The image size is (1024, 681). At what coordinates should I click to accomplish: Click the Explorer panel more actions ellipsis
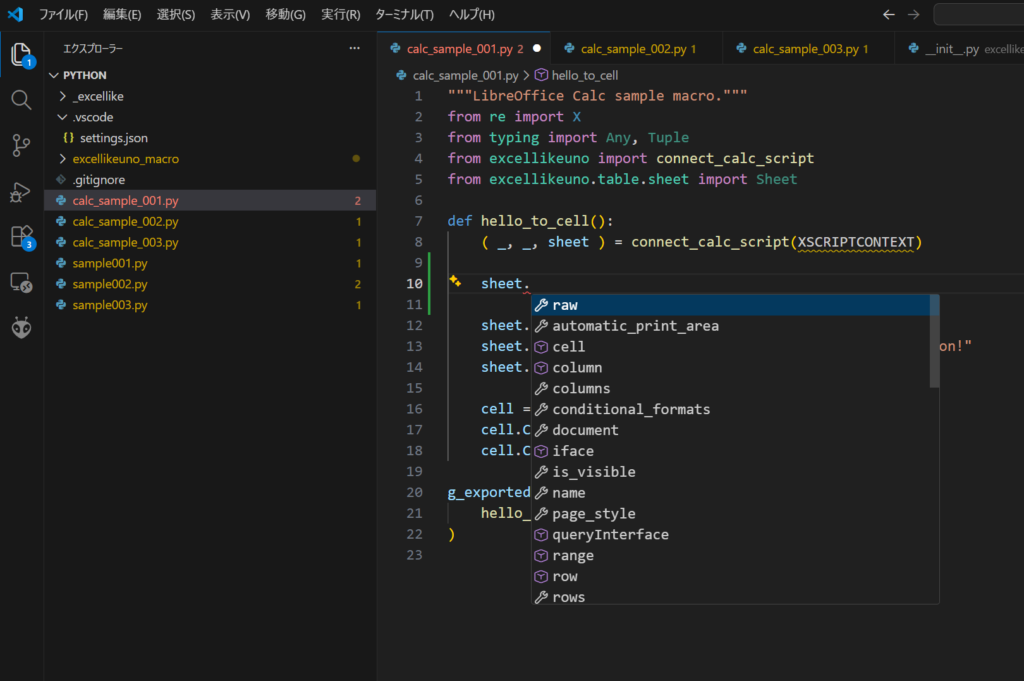[354, 48]
